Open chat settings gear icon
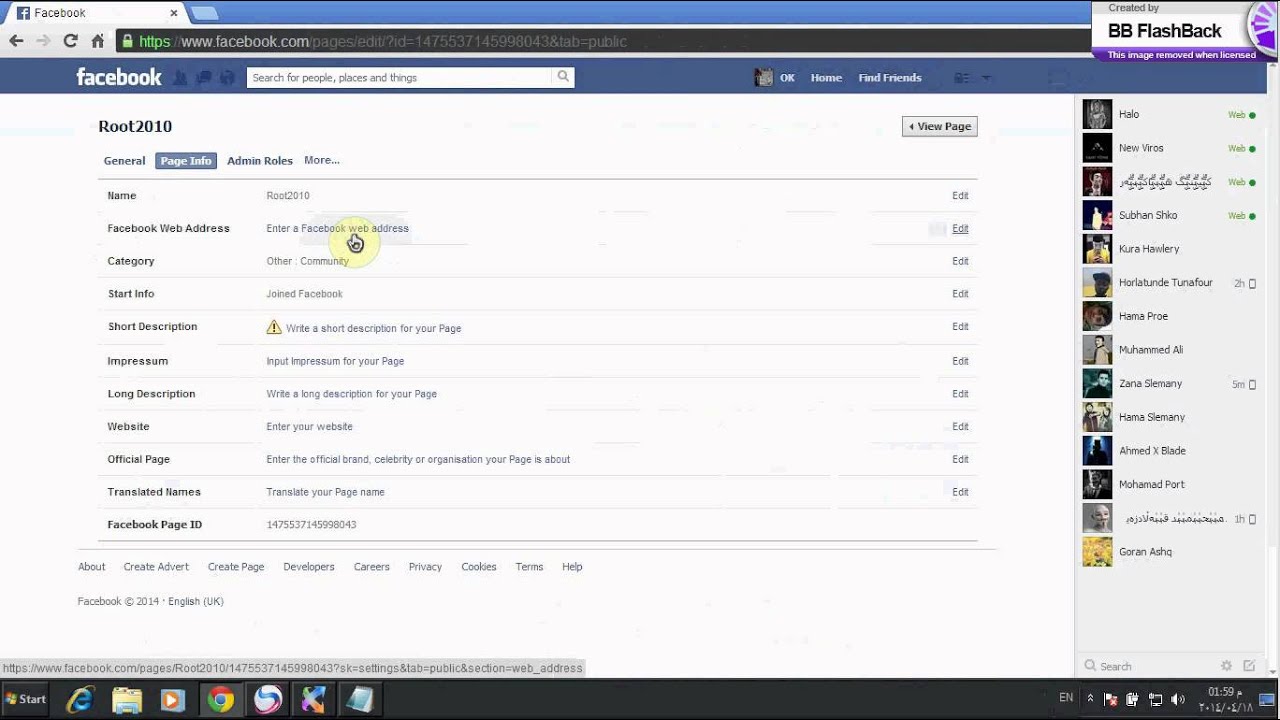 (x=1226, y=666)
